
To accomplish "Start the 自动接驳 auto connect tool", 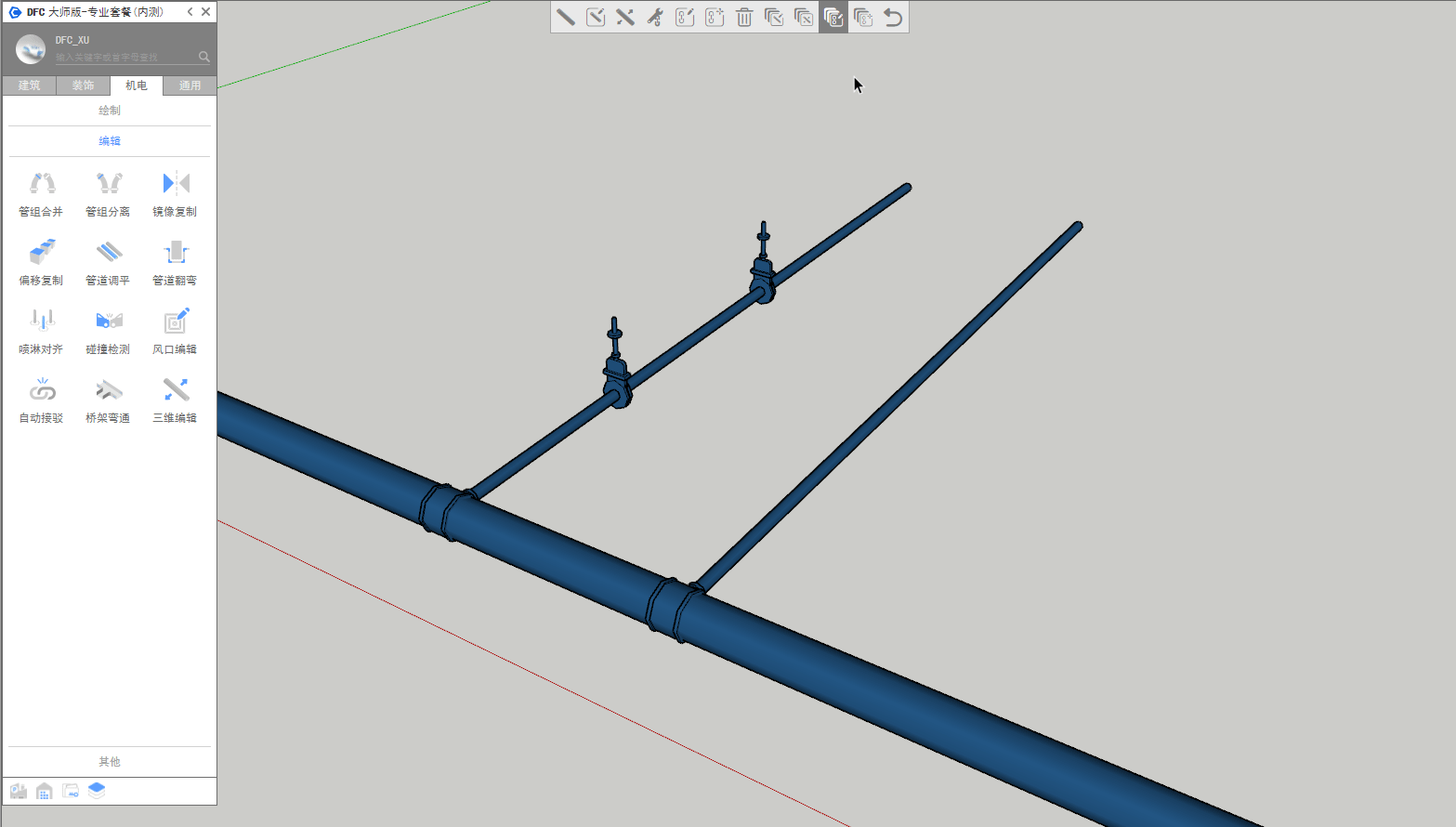I will coord(42,400).
